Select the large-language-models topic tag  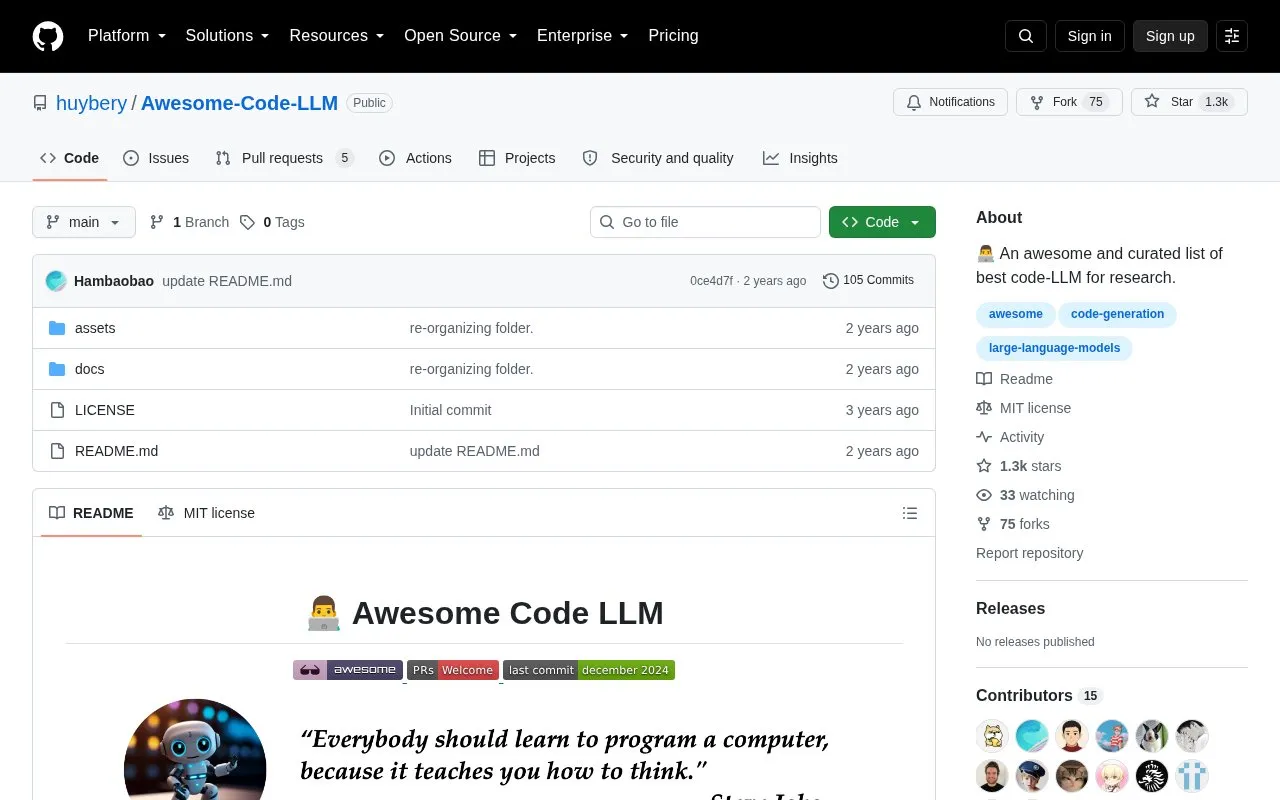coord(1055,348)
